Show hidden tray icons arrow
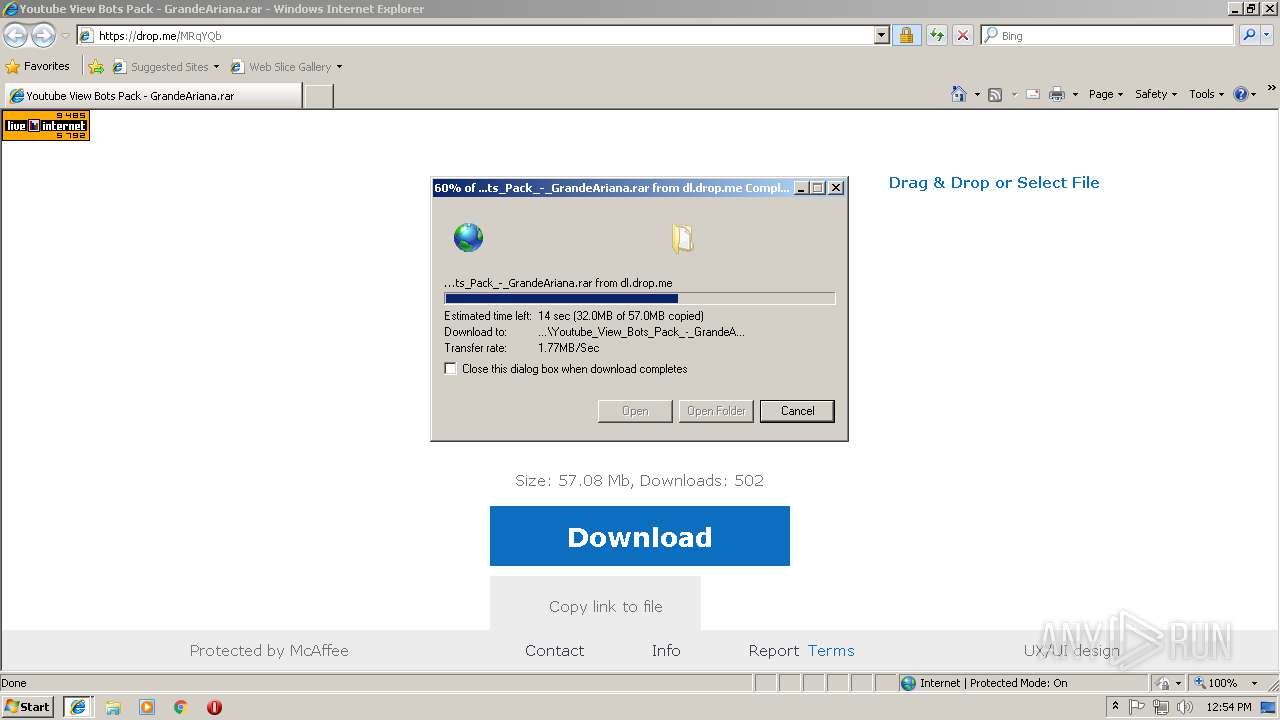This screenshot has width=1280, height=720. pyautogui.click(x=1115, y=706)
